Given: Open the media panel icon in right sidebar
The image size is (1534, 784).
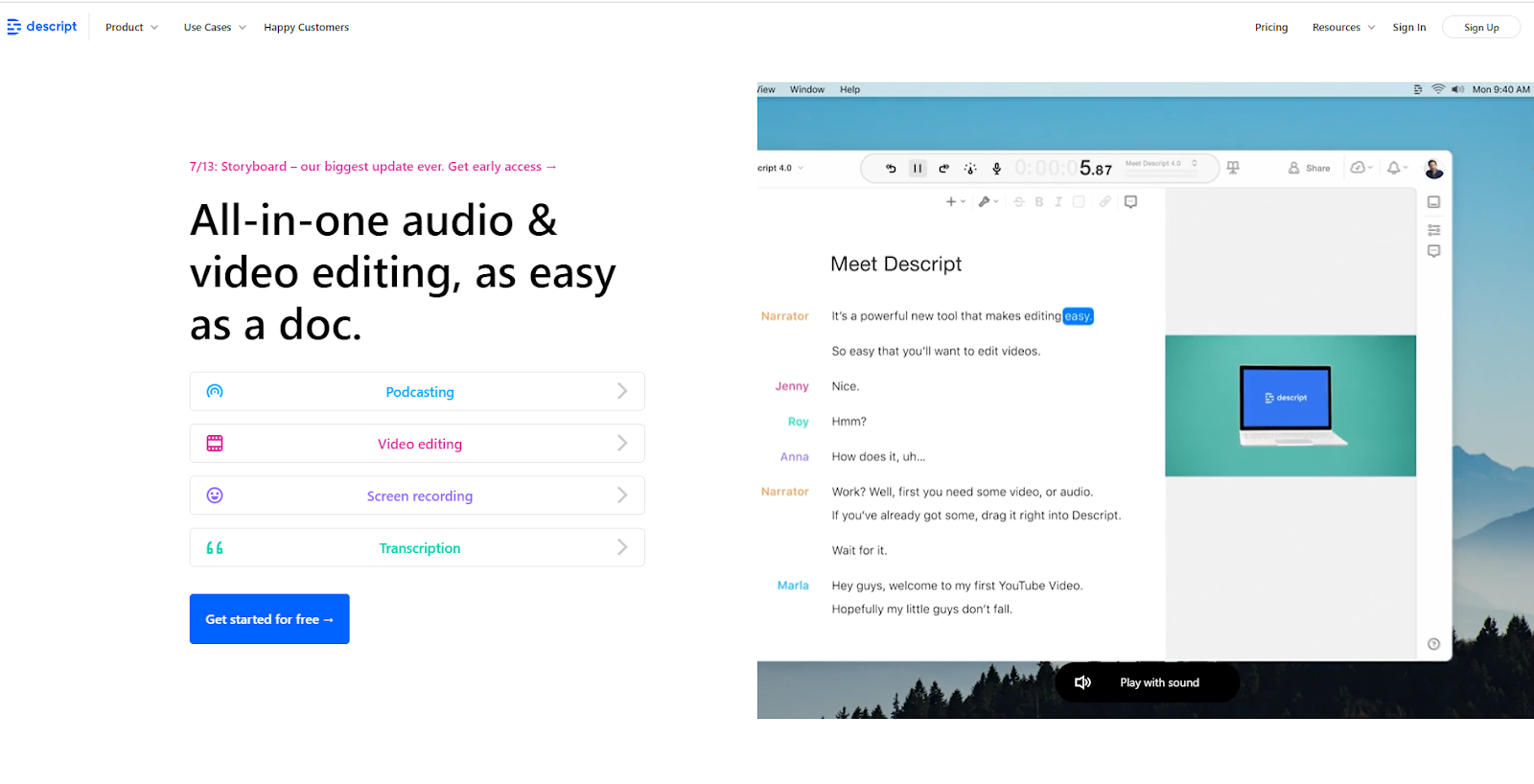Looking at the screenshot, I should pyautogui.click(x=1434, y=202).
